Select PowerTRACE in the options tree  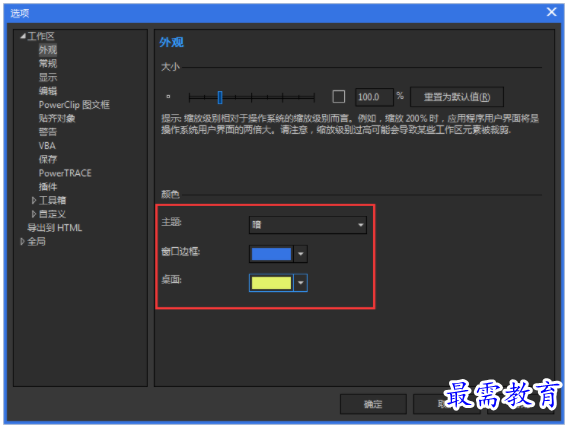coord(65,173)
